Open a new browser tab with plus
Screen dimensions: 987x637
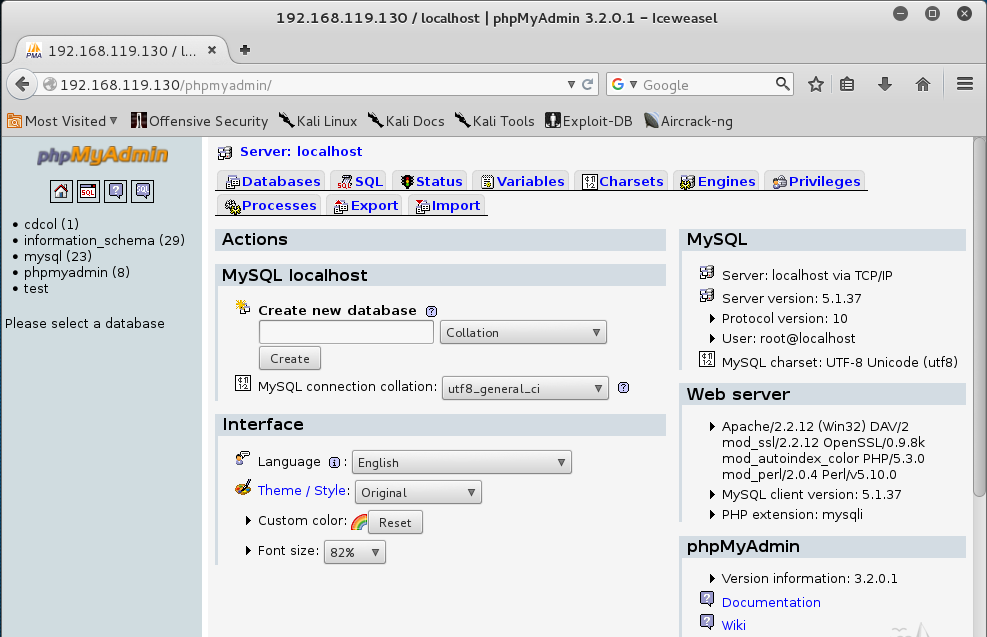coord(245,50)
